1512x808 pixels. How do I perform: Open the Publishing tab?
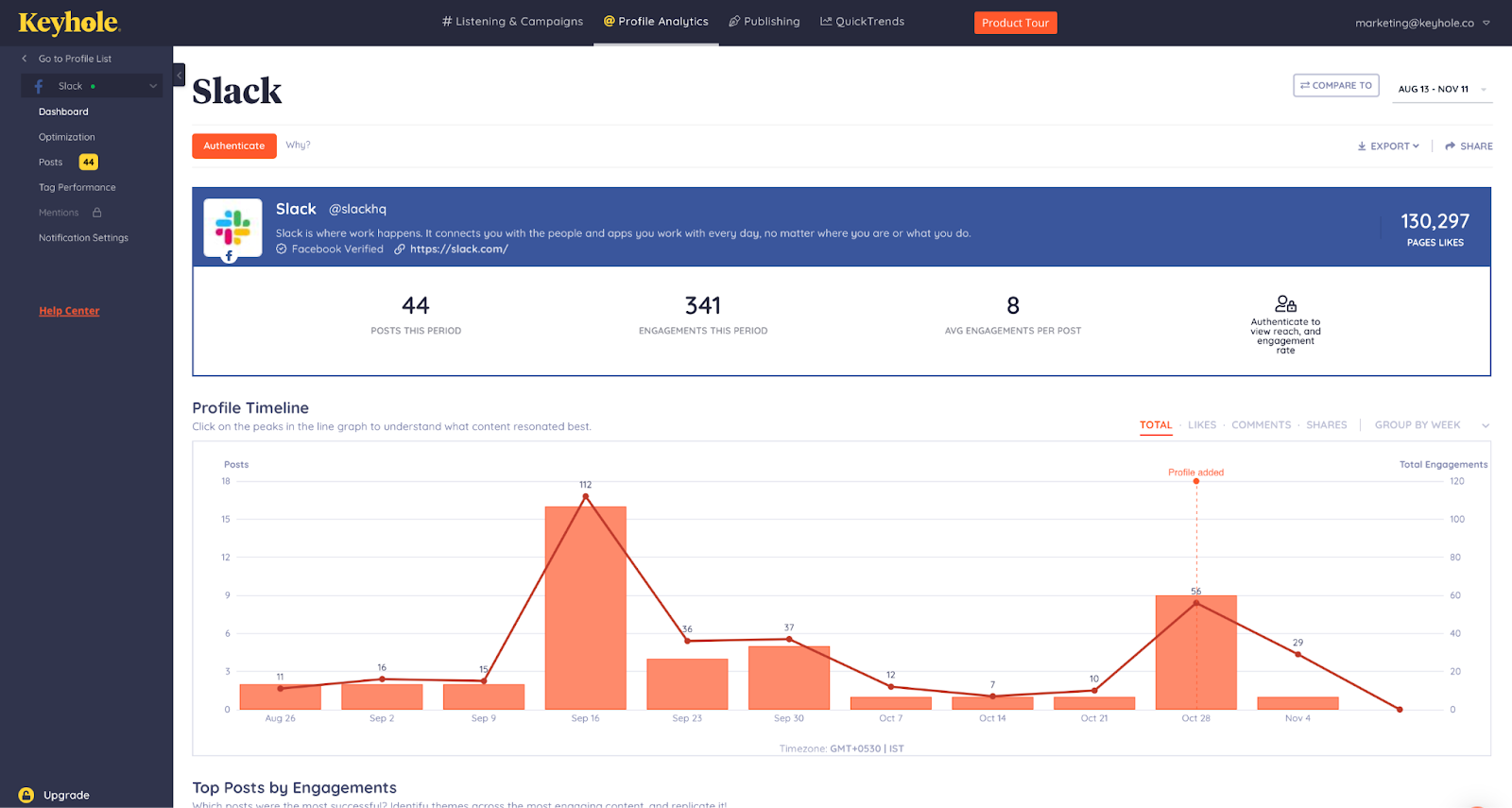click(x=764, y=22)
